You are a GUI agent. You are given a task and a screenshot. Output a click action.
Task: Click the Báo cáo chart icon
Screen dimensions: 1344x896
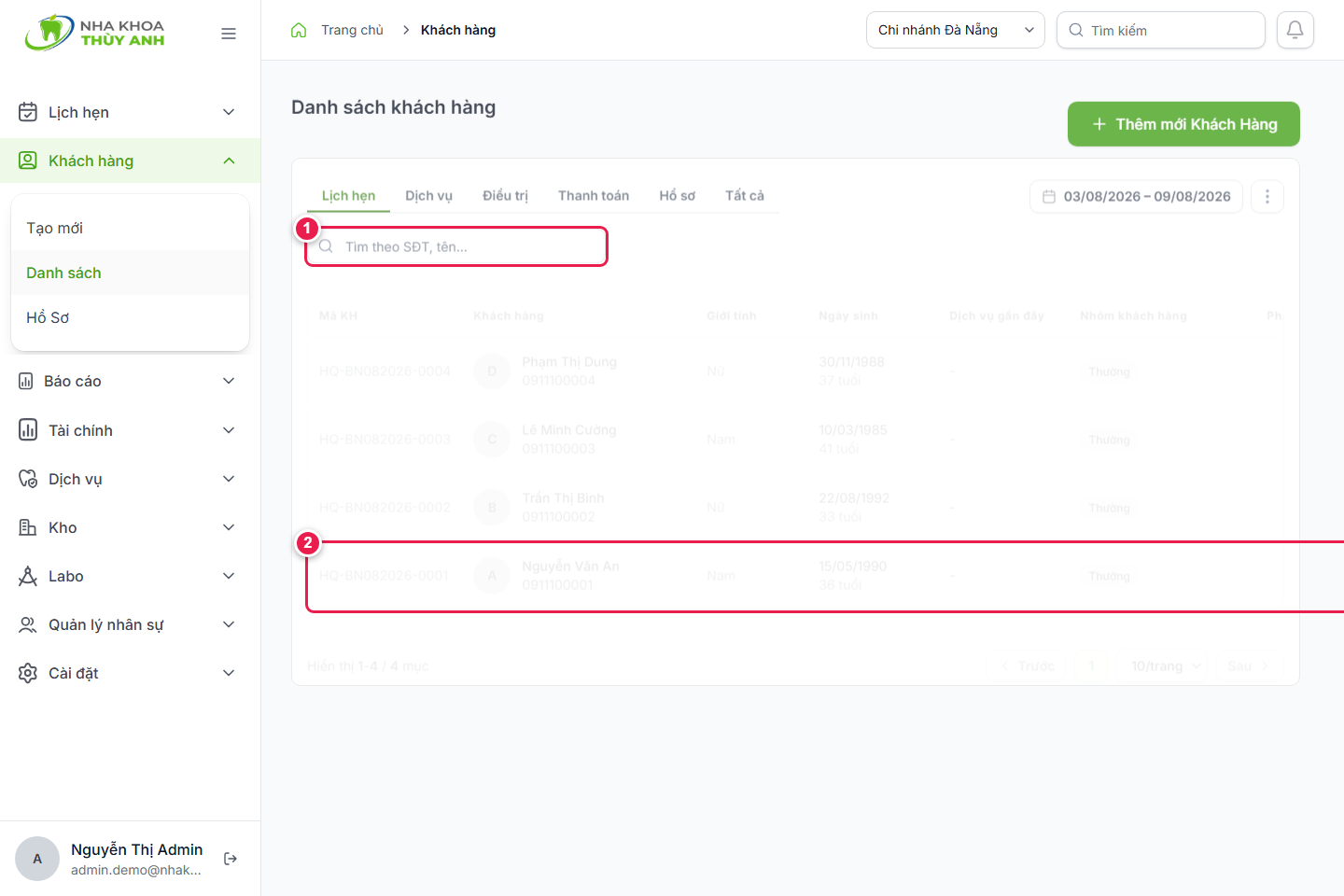[x=26, y=381]
